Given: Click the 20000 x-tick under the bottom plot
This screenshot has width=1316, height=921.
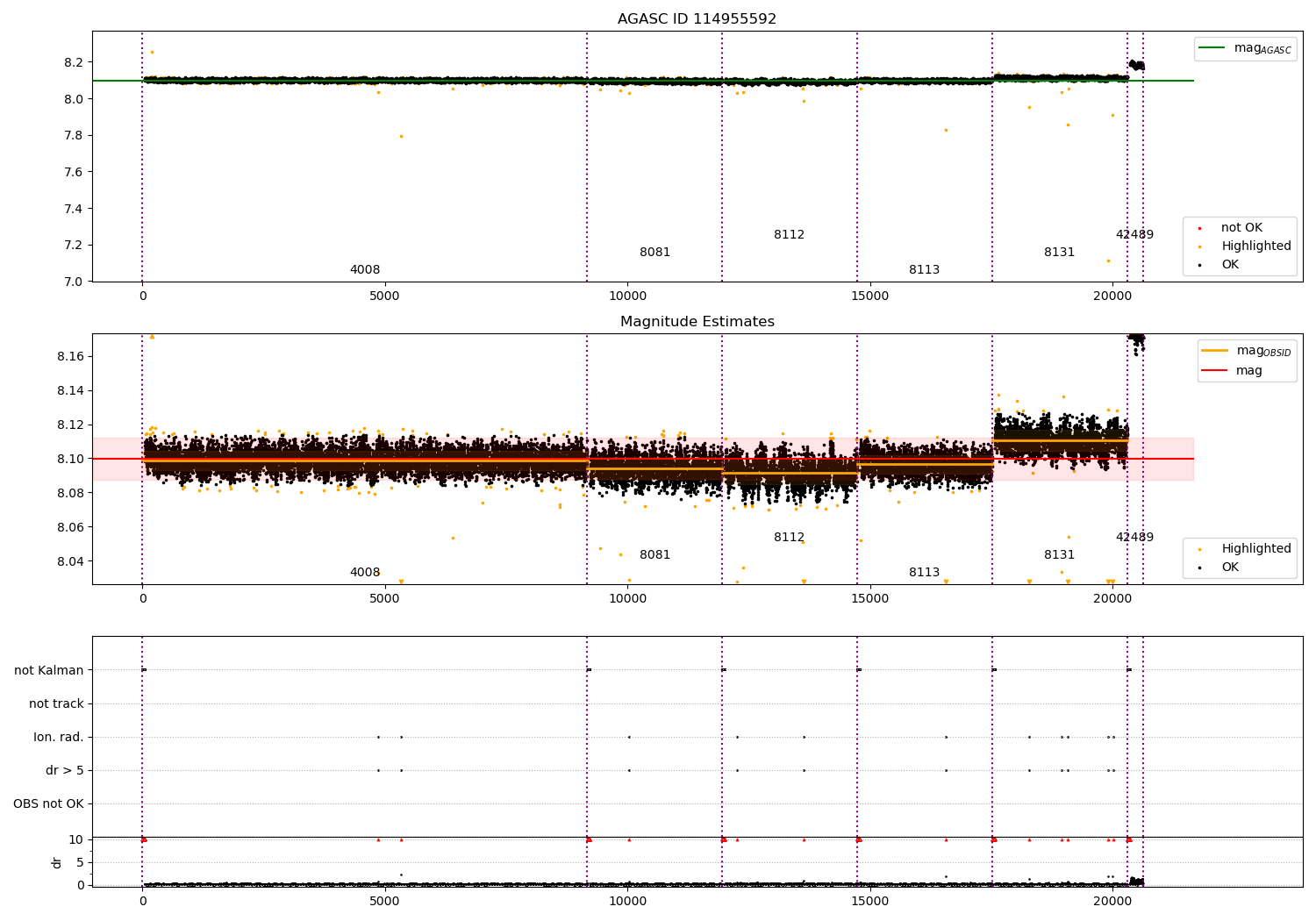Looking at the screenshot, I should point(1112,902).
